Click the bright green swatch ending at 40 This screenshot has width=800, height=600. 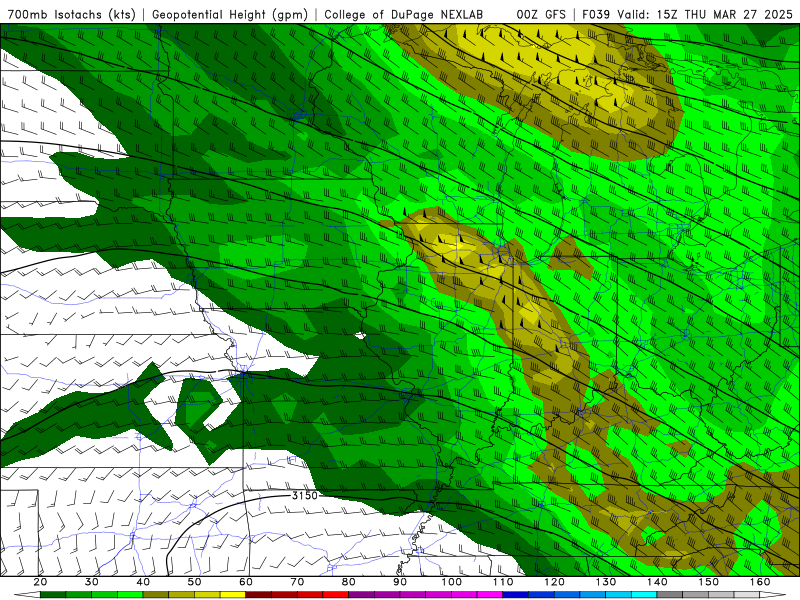click(x=130, y=595)
